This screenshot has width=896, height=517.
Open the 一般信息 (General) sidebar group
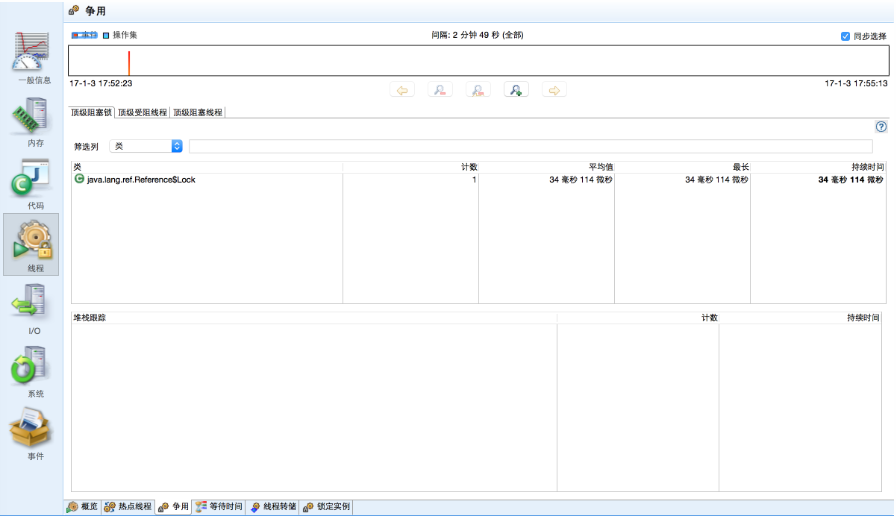coord(31,56)
